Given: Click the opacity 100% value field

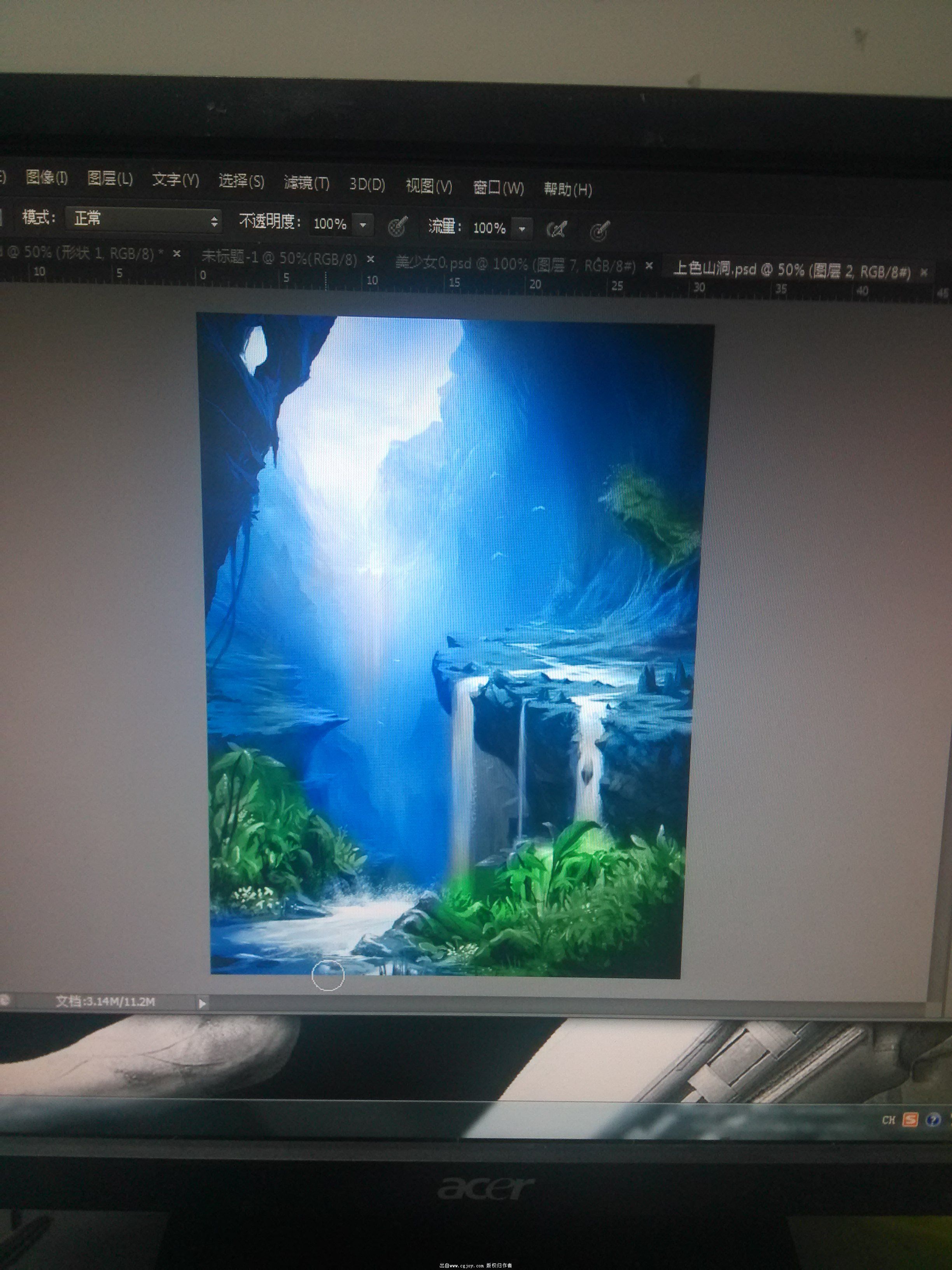Looking at the screenshot, I should tap(330, 224).
